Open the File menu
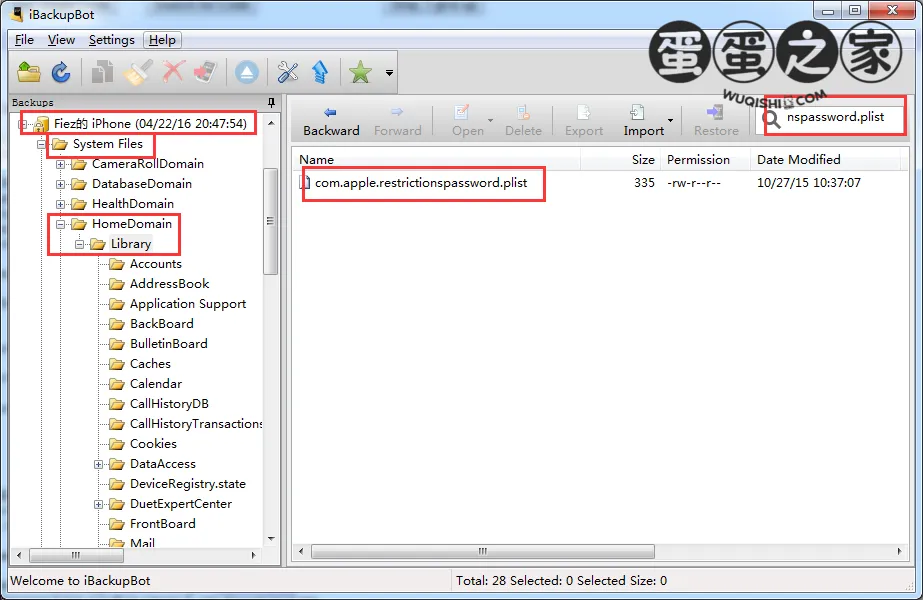 (24, 39)
